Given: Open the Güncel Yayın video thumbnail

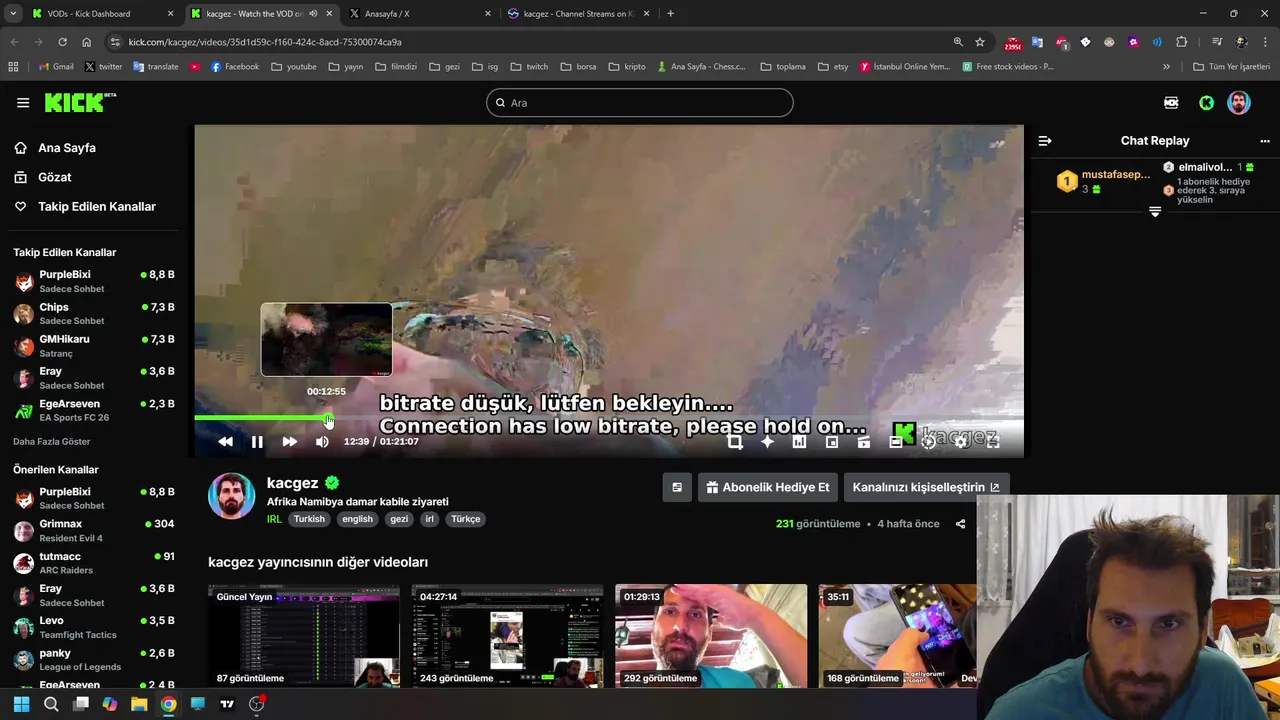Looking at the screenshot, I should 304,636.
